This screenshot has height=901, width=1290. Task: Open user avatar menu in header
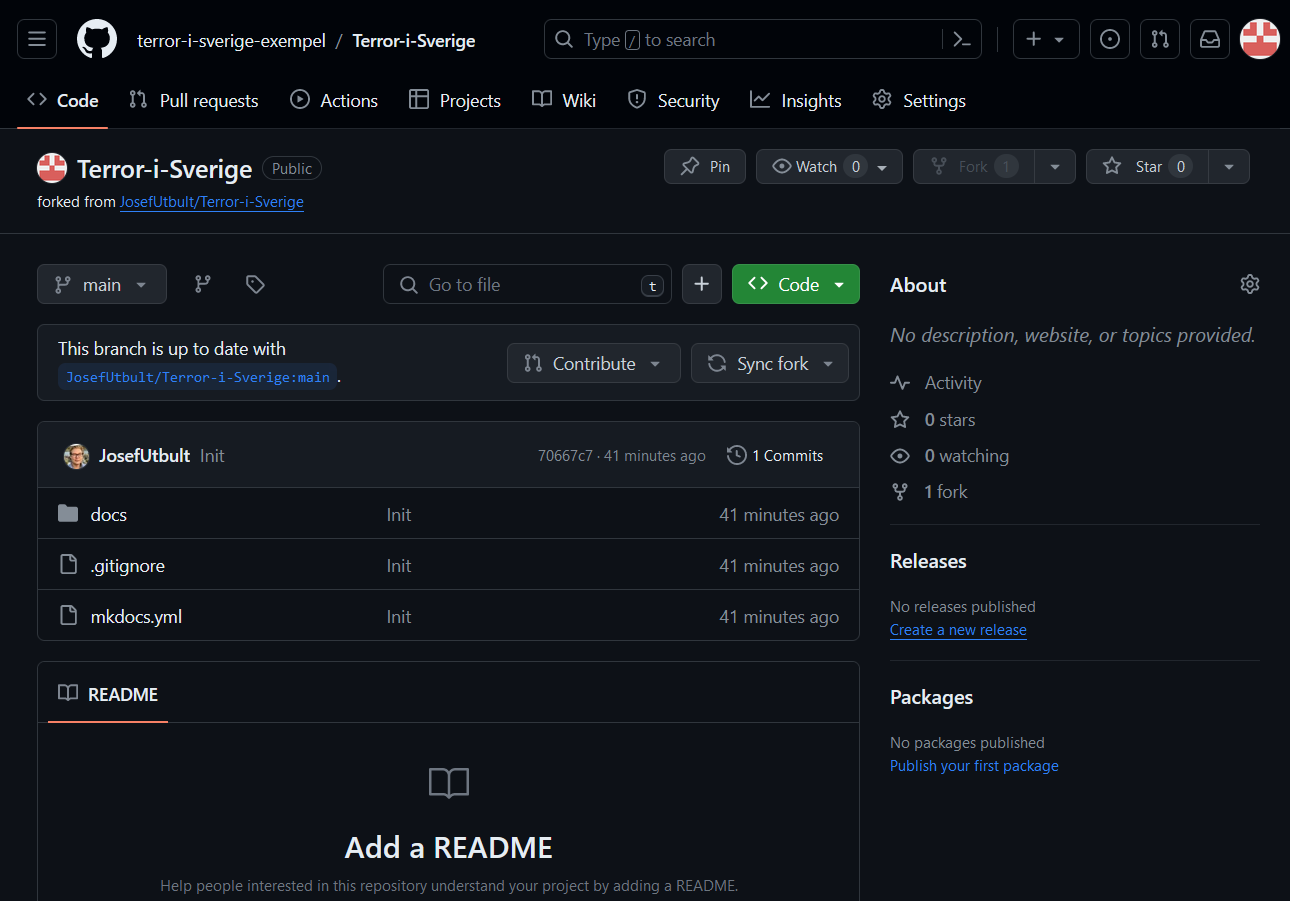click(x=1260, y=40)
